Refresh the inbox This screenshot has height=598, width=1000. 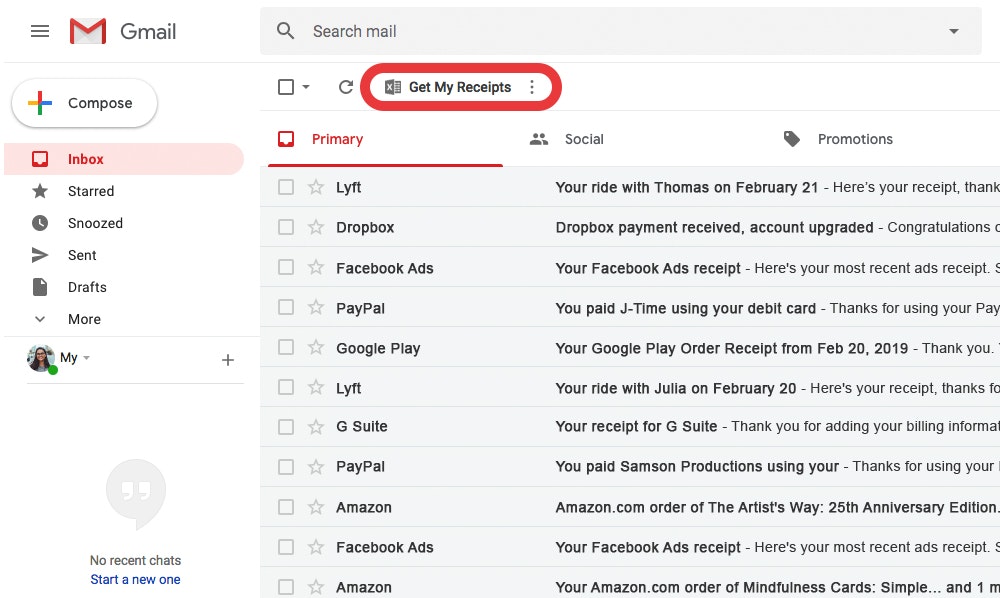pyautogui.click(x=345, y=87)
